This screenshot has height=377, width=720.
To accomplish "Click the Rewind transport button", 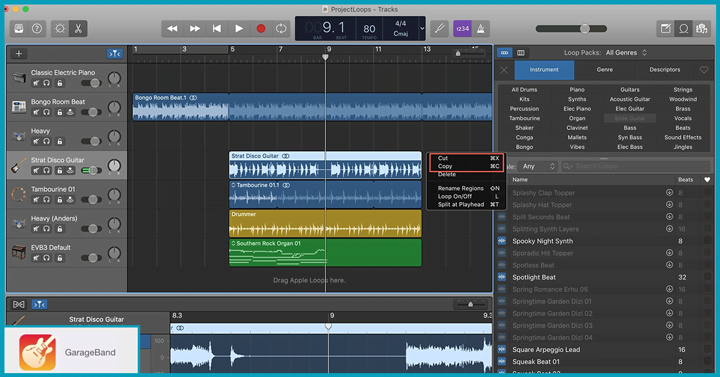I will click(x=172, y=28).
